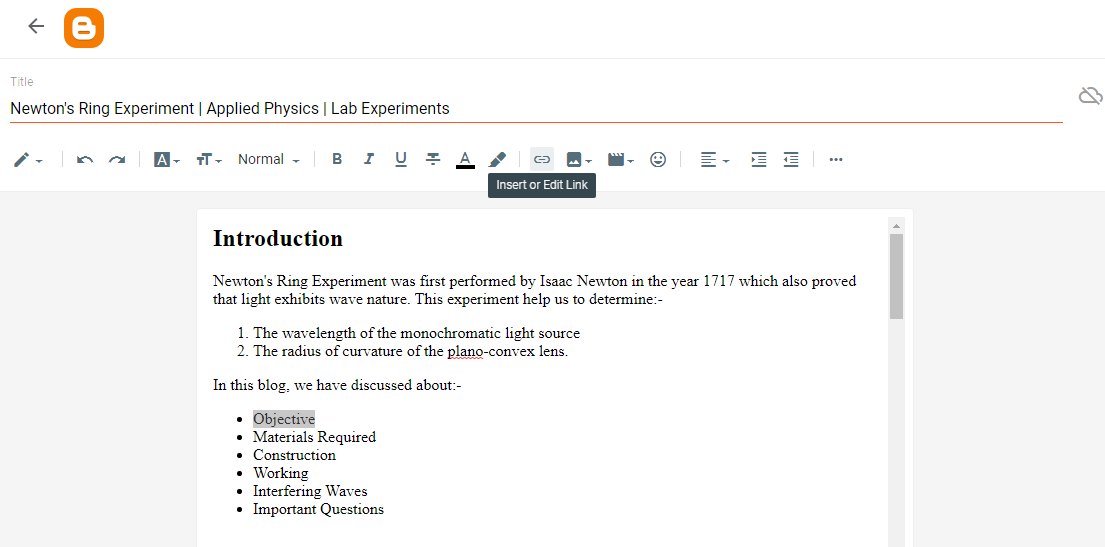
Task: Open the insert video dropdown
Action: pyautogui.click(x=621, y=160)
